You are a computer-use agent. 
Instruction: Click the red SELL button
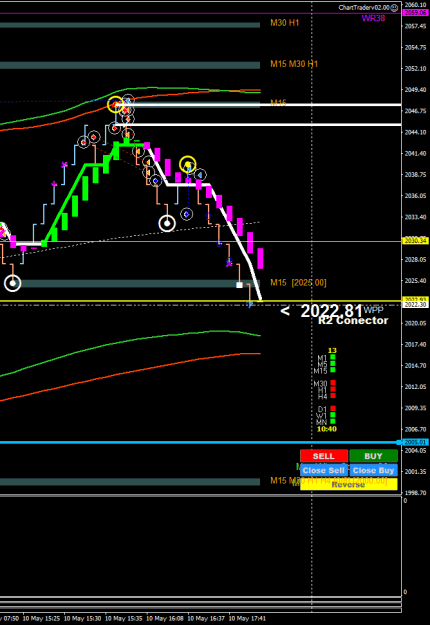(x=324, y=456)
